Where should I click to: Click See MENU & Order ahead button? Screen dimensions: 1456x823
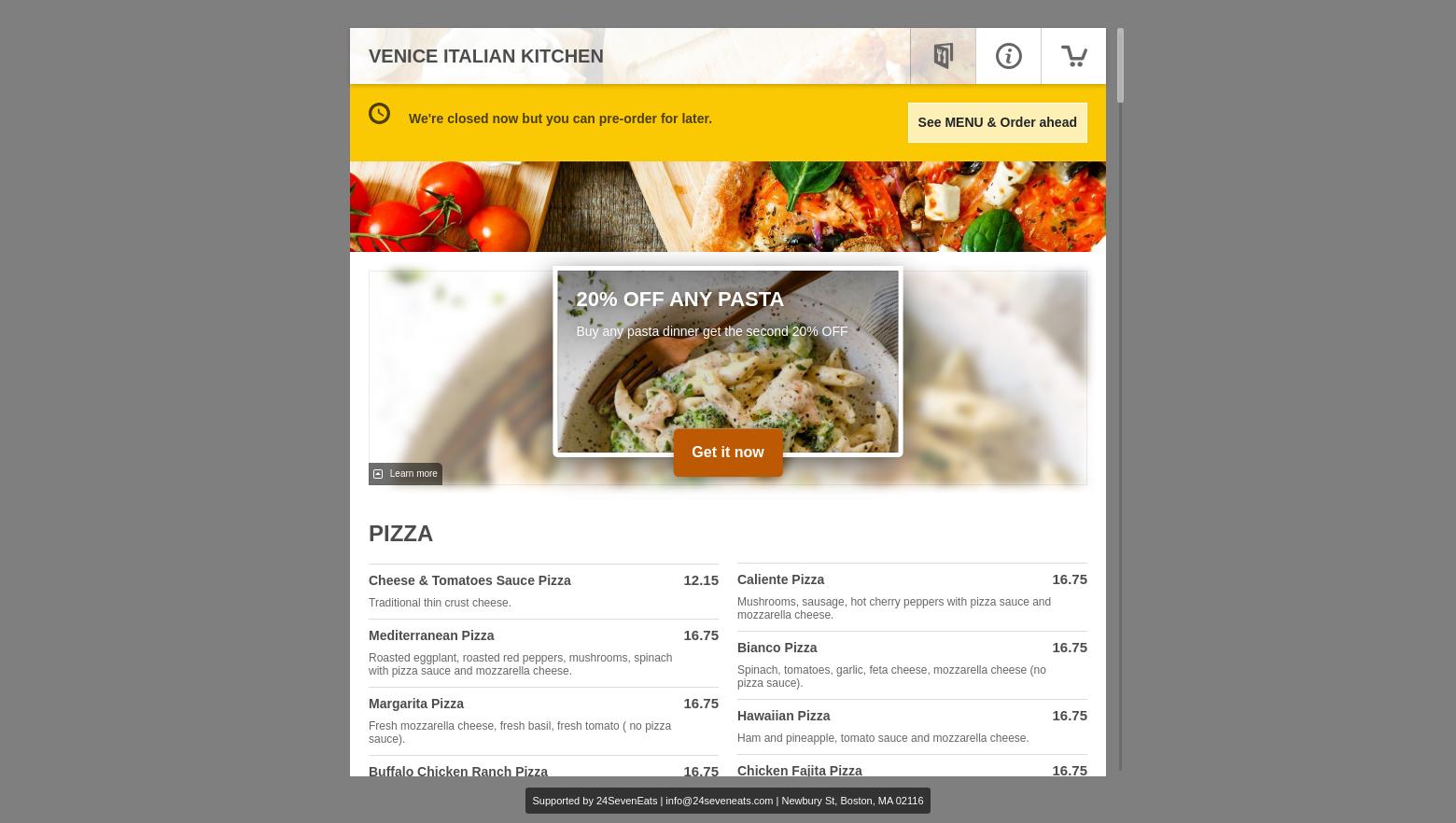[x=997, y=122]
